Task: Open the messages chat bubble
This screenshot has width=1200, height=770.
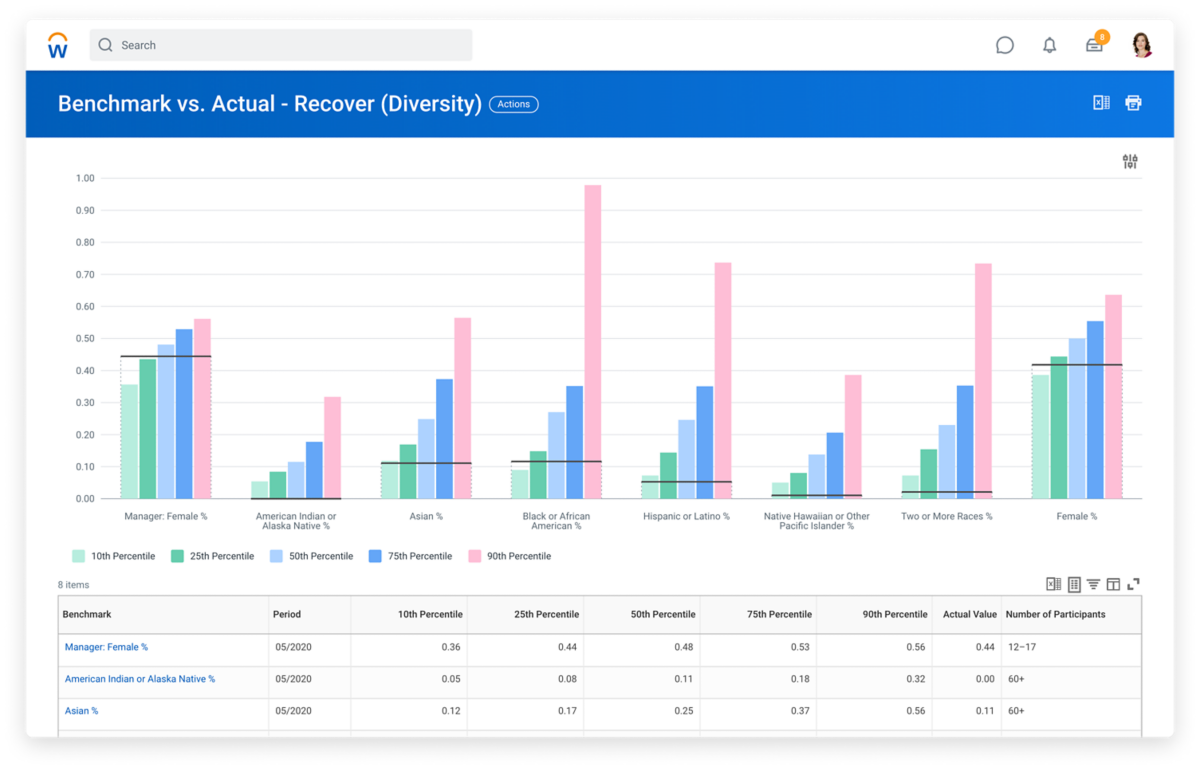Action: pos(1004,44)
